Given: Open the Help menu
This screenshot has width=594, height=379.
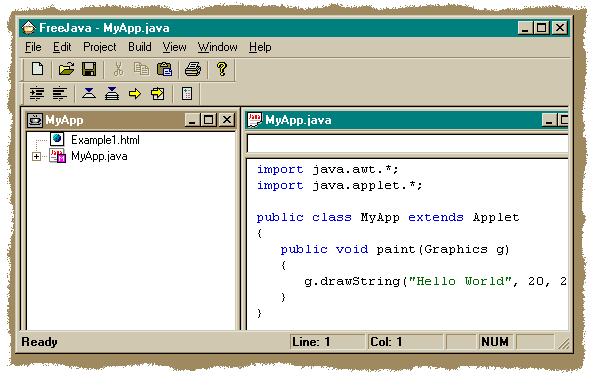Looking at the screenshot, I should click(260, 47).
